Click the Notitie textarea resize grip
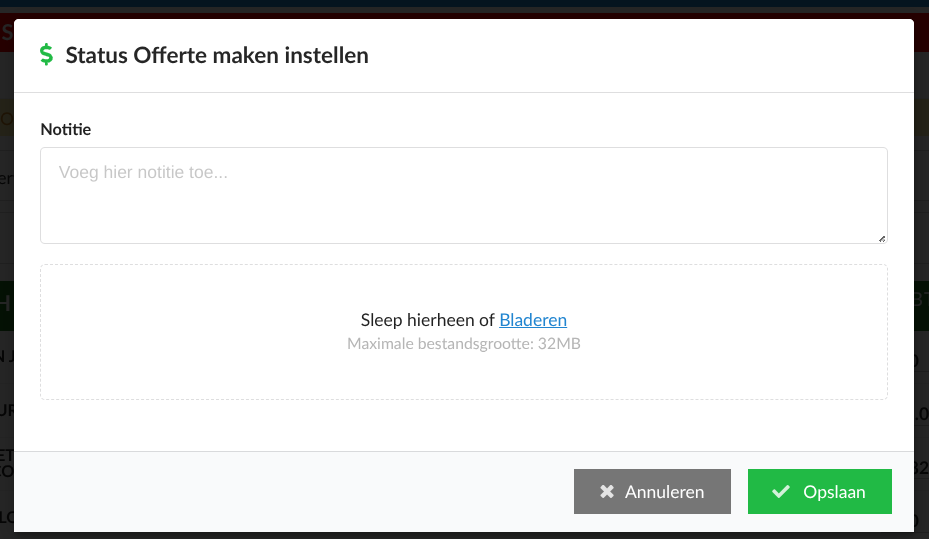The width and height of the screenshot is (929, 539). tap(882, 239)
